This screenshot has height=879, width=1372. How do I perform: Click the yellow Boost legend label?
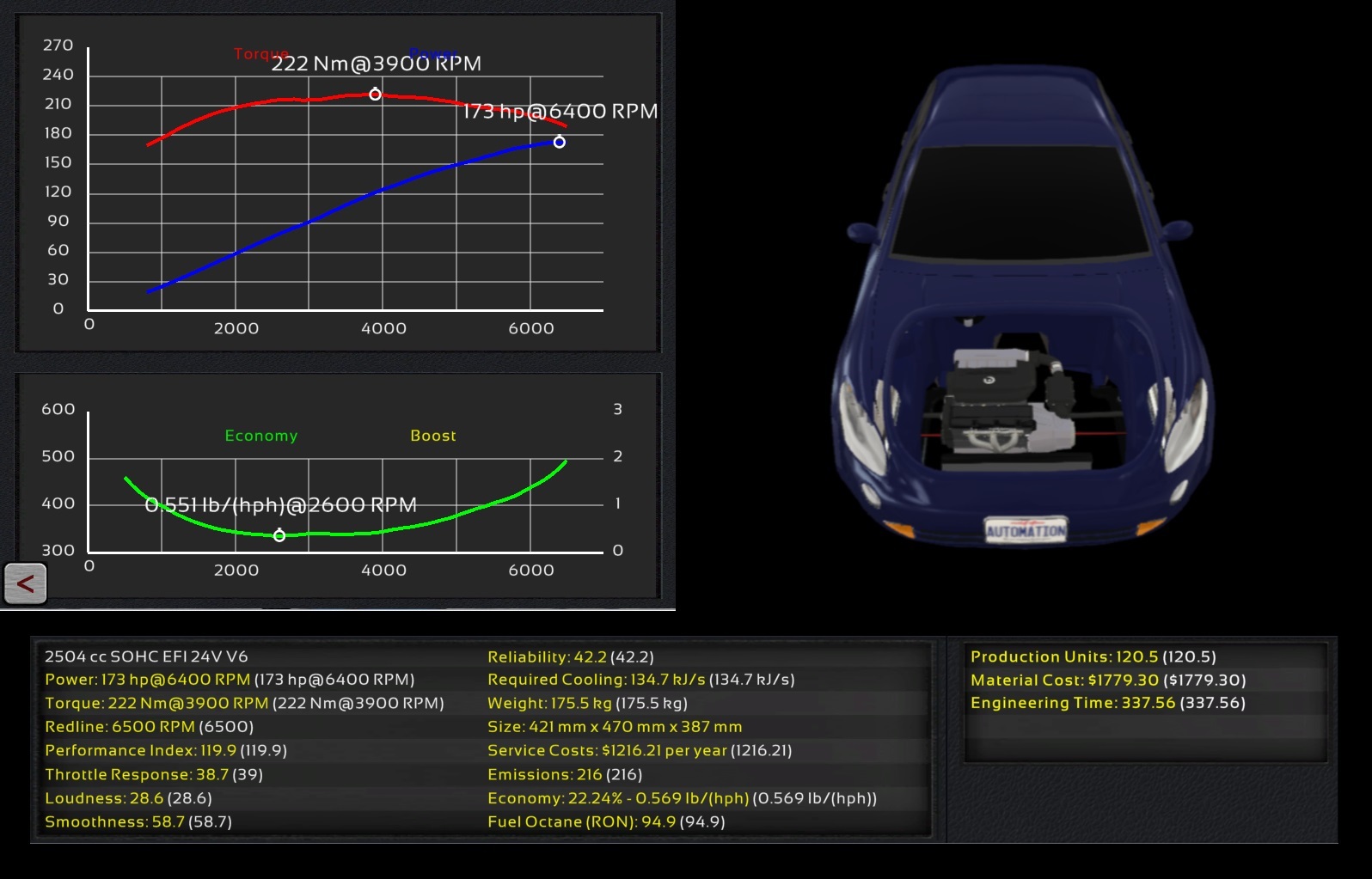[432, 436]
